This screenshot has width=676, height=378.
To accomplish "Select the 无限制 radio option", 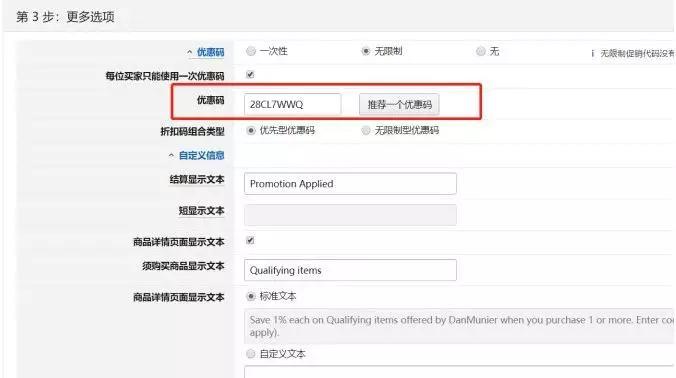I will point(366,51).
